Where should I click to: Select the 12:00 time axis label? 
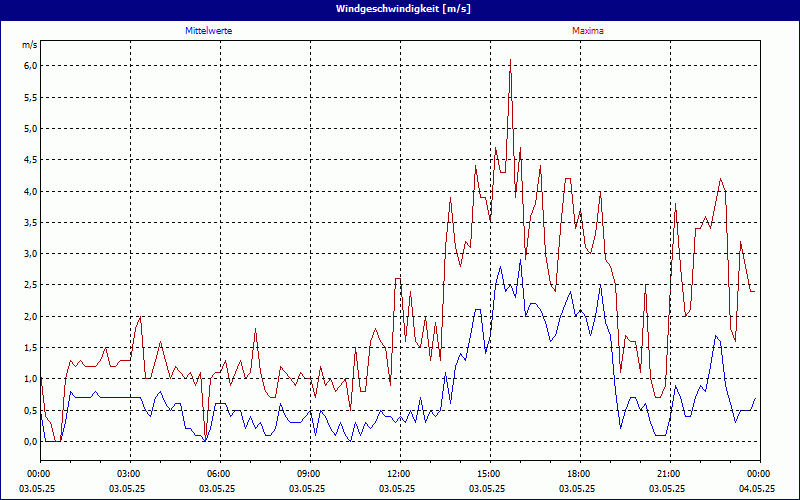click(399, 474)
